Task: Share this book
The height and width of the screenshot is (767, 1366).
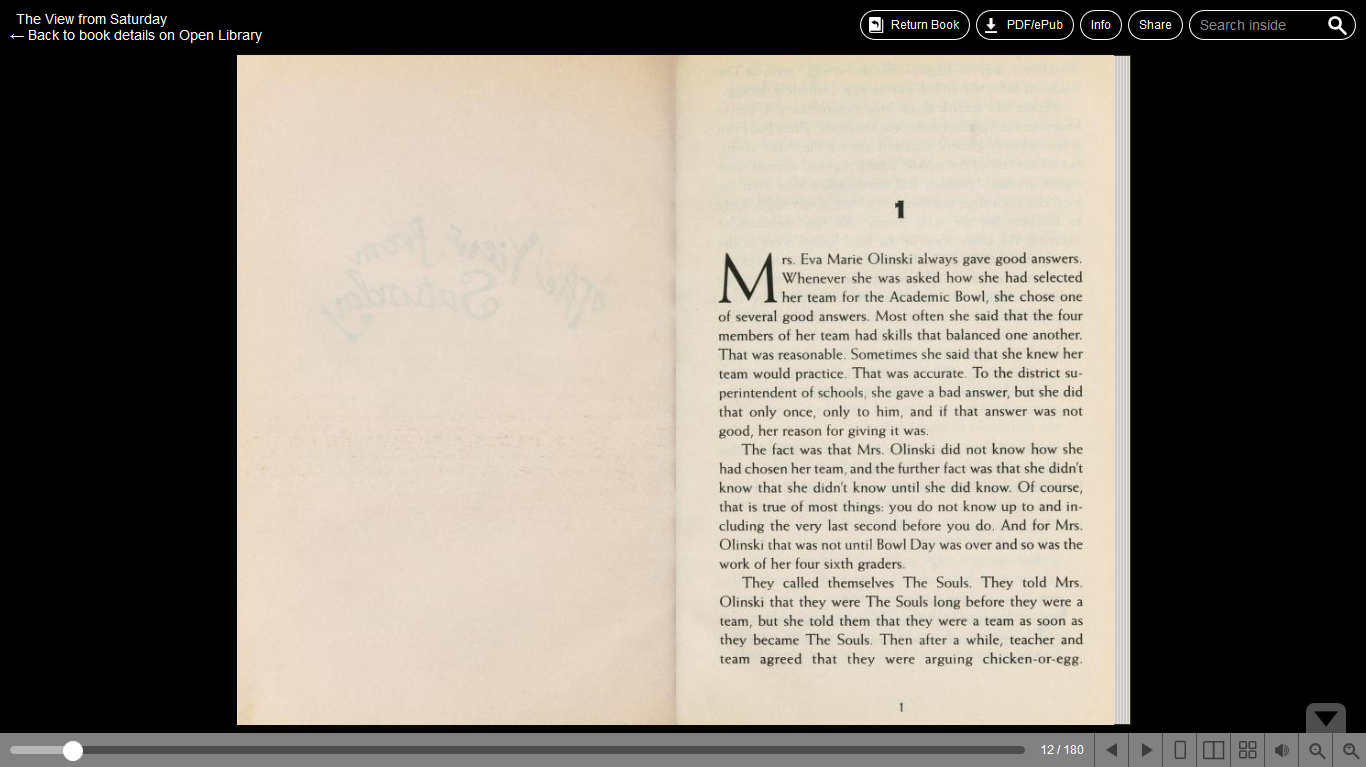Action: pyautogui.click(x=1155, y=24)
